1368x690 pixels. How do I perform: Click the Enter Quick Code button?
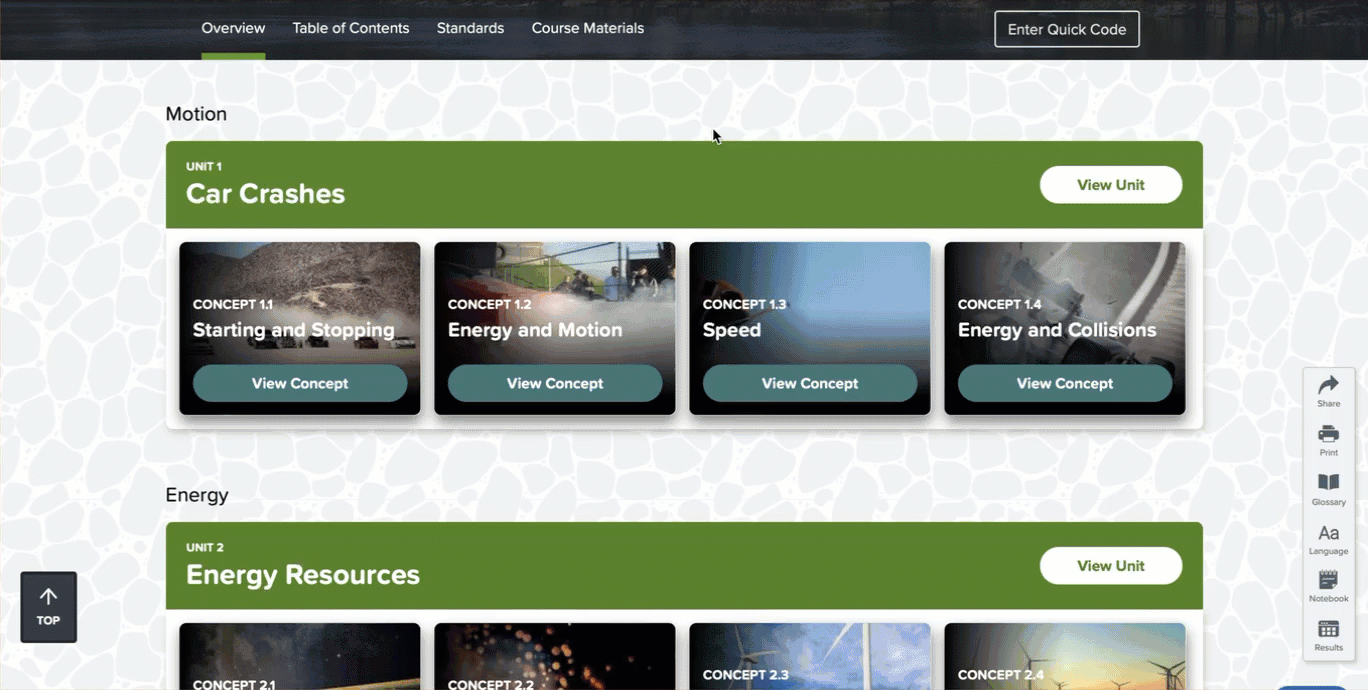coord(1067,29)
